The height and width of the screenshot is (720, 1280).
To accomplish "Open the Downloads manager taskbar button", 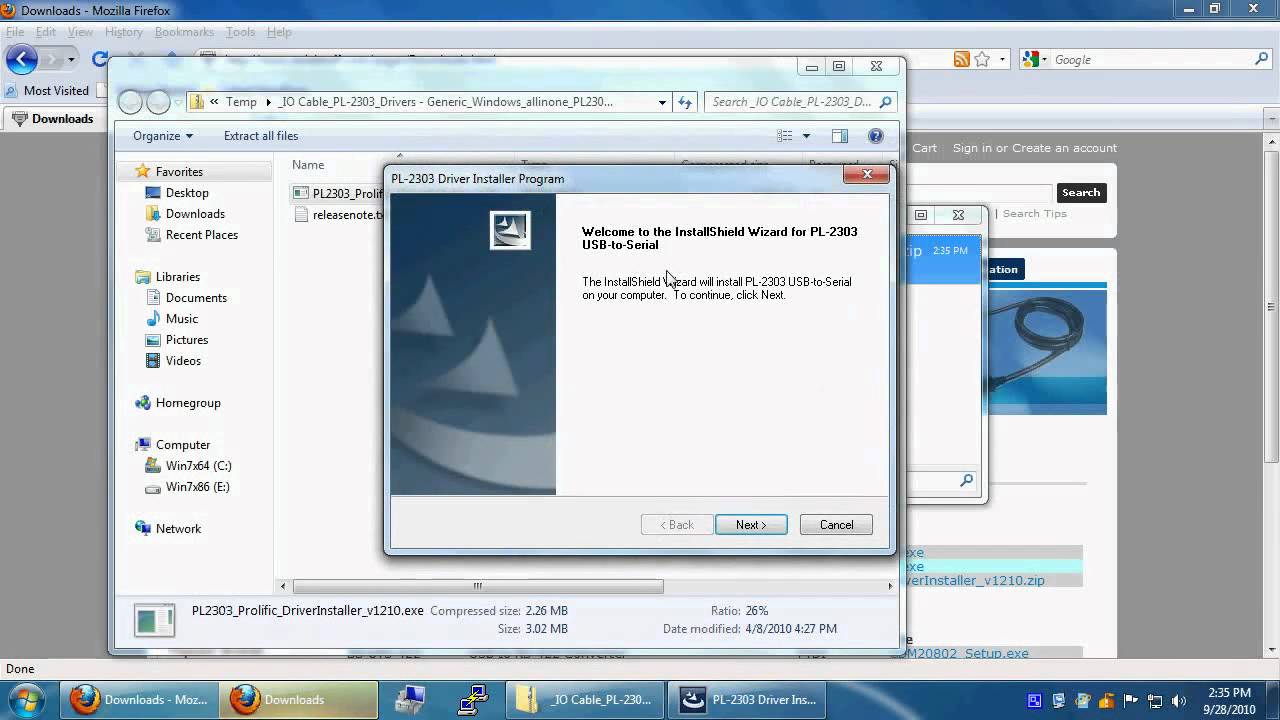I will tap(300, 700).
